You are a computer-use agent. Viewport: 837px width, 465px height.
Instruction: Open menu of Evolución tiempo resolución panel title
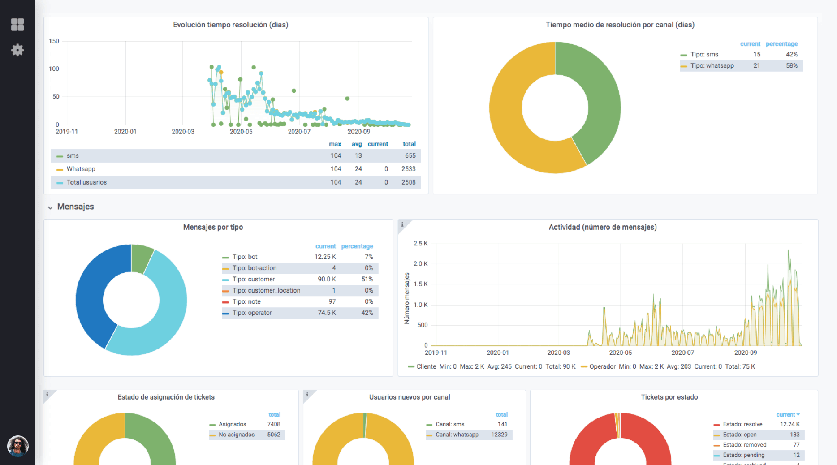(231, 25)
